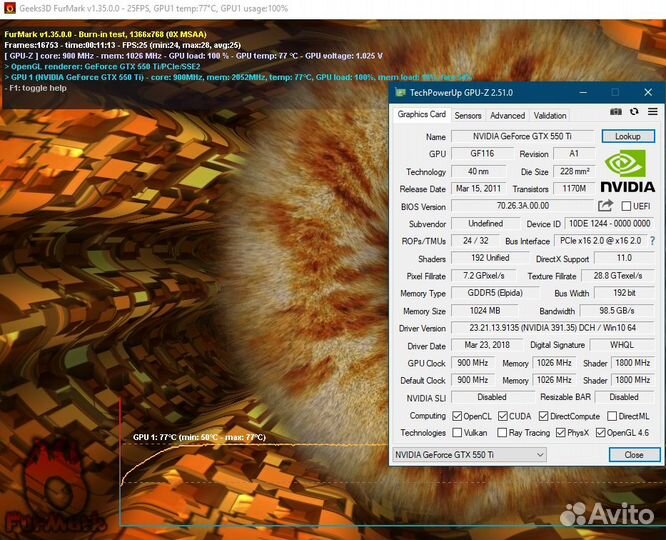Click the DirectX Support value 11.0
666x540 pixels.
click(624, 258)
